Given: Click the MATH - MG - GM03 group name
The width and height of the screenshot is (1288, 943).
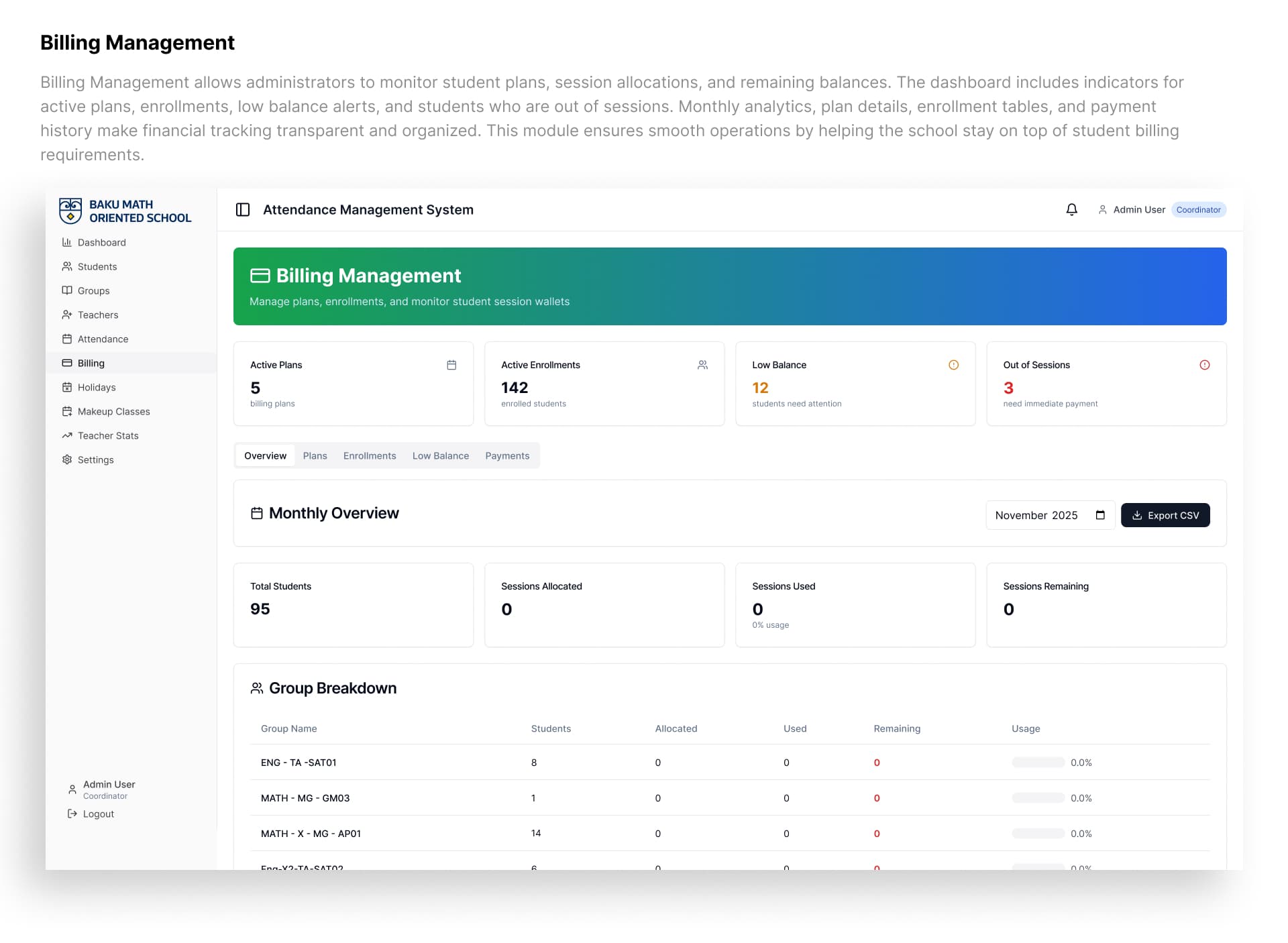Looking at the screenshot, I should pyautogui.click(x=305, y=798).
